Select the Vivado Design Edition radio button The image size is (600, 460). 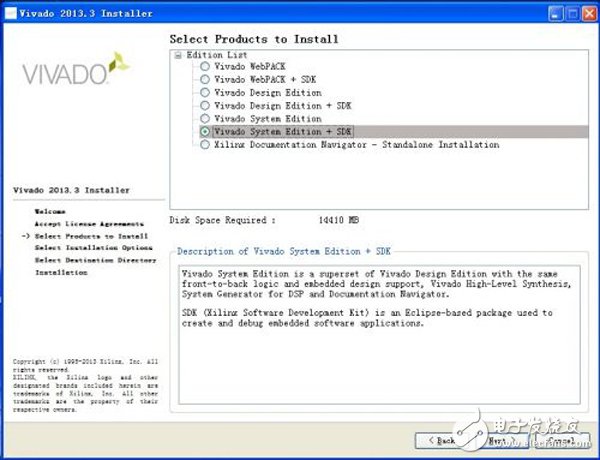click(206, 92)
